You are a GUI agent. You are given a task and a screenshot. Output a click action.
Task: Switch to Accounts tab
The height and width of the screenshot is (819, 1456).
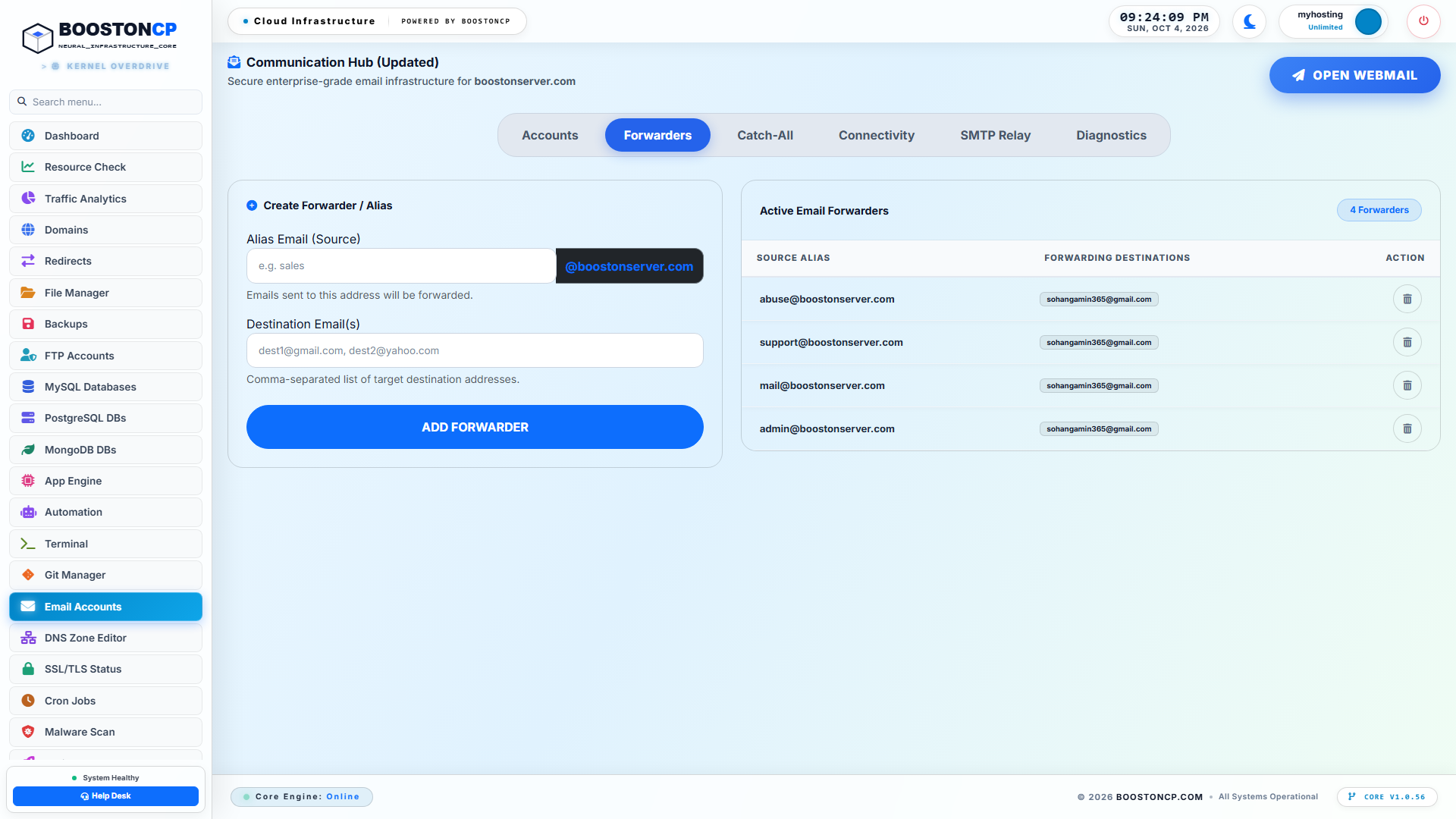pyautogui.click(x=550, y=135)
